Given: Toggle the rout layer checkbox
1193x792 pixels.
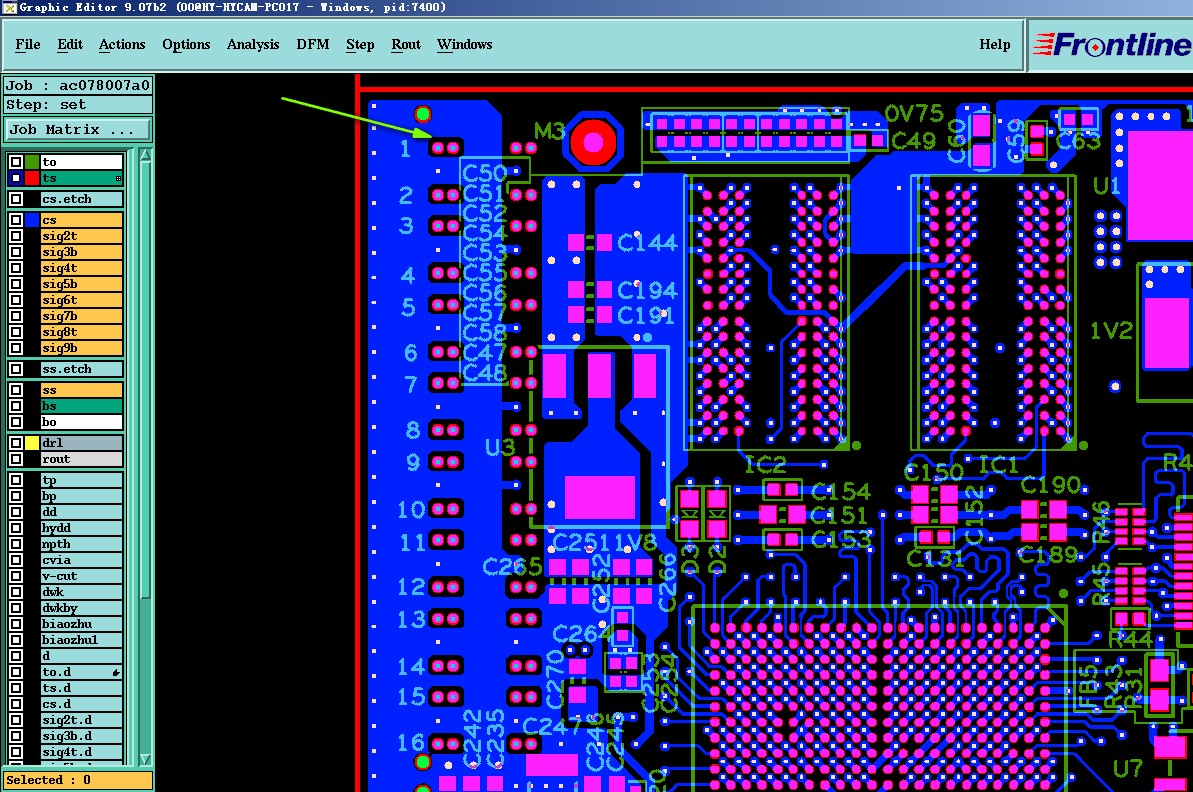Looking at the screenshot, I should tap(16, 459).
